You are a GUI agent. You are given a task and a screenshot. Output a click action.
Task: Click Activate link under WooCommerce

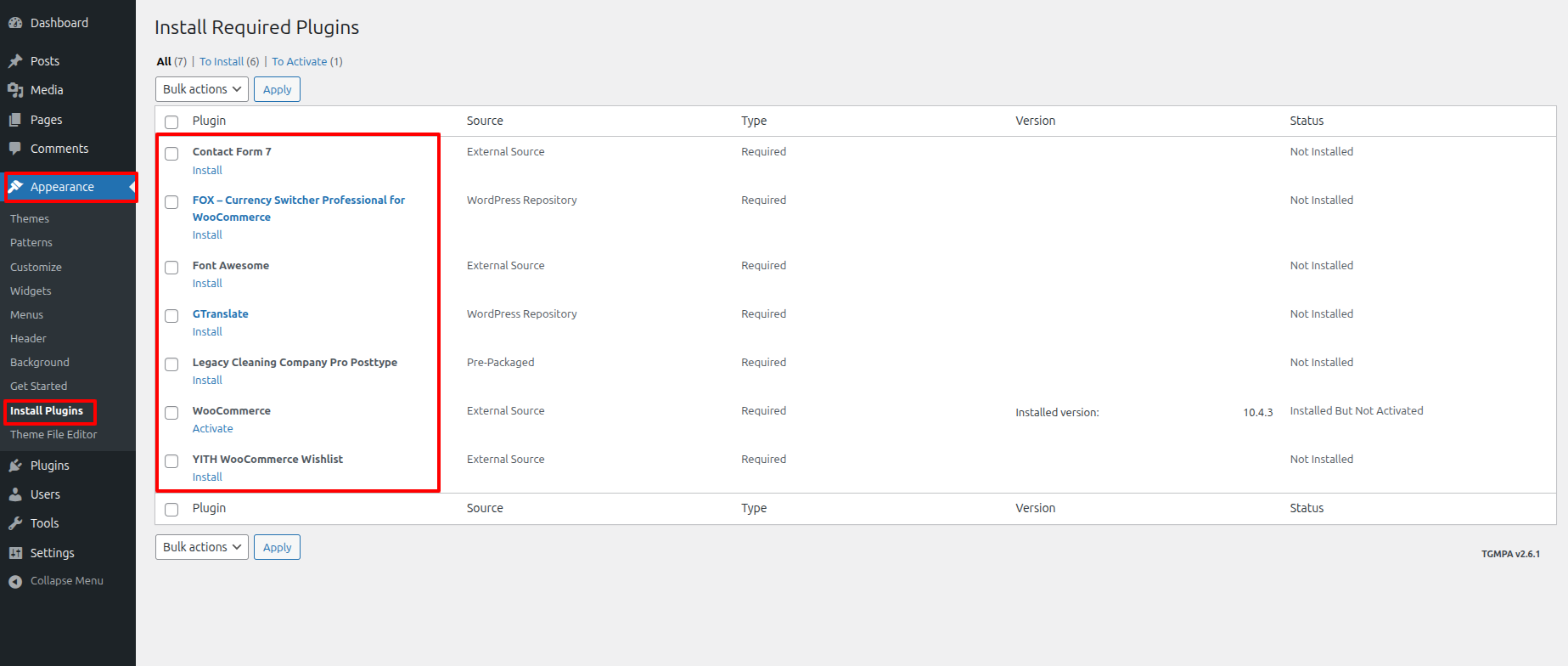pyautogui.click(x=212, y=429)
